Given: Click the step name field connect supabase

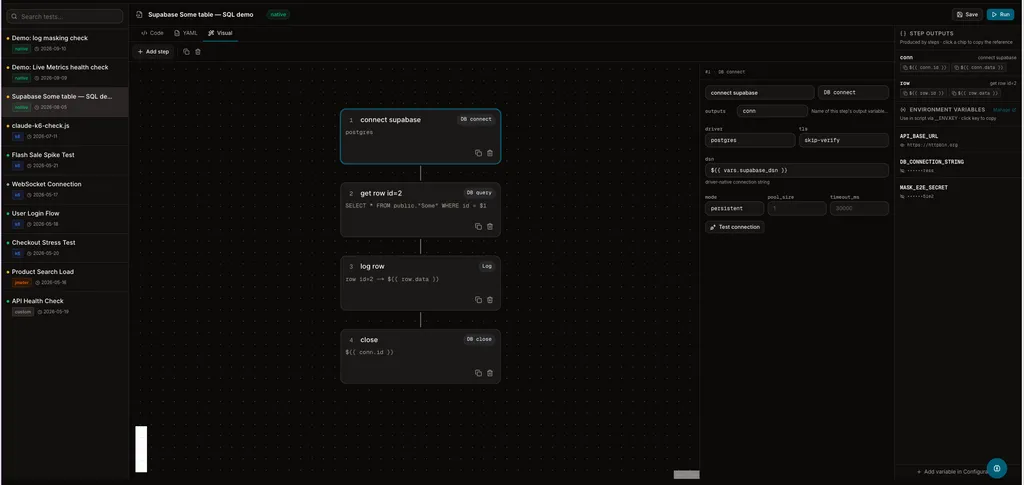Looking at the screenshot, I should (x=760, y=93).
